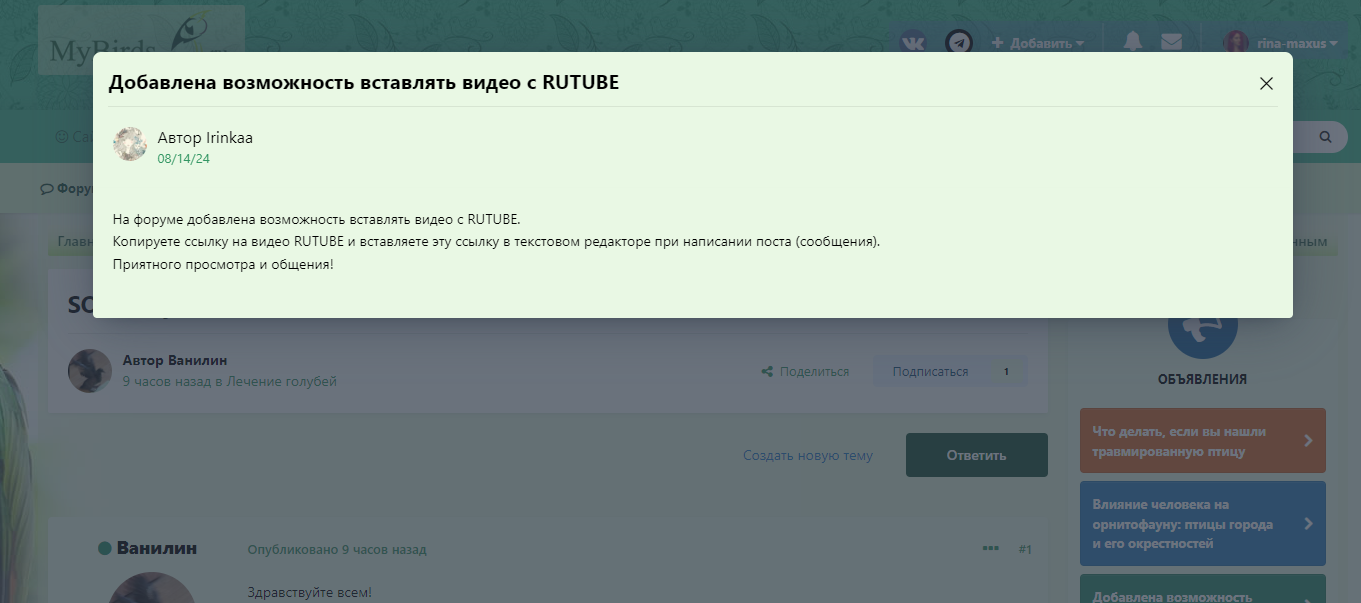Open the Telegram channel icon
The image size is (1361, 603).
tap(960, 42)
